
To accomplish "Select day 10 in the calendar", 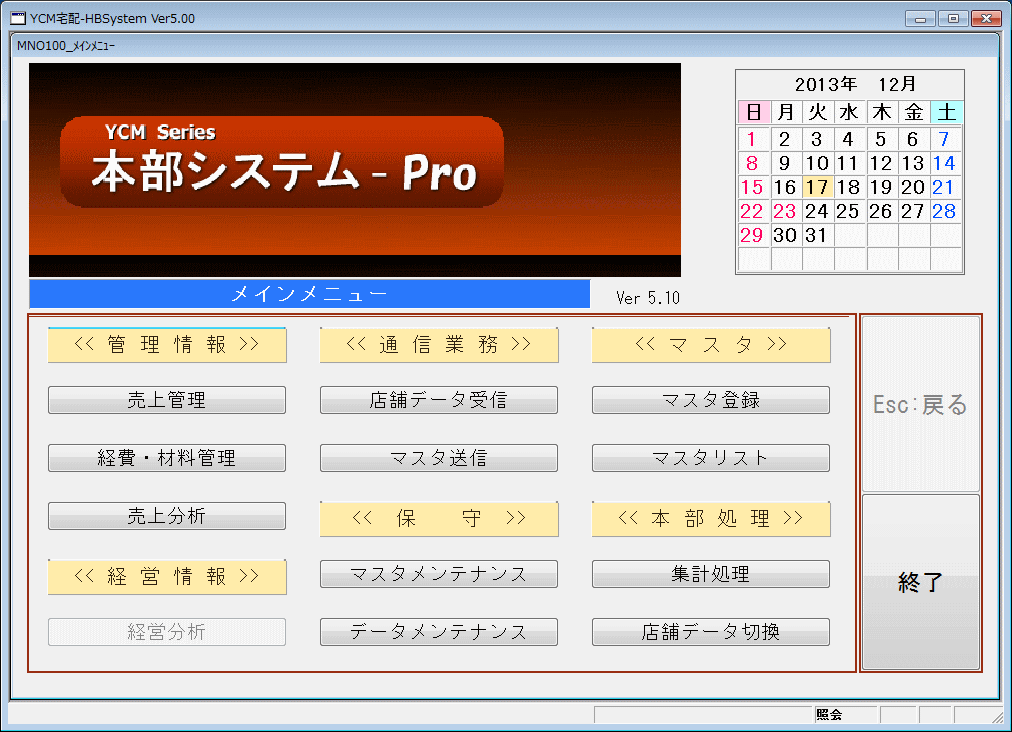I will click(817, 163).
